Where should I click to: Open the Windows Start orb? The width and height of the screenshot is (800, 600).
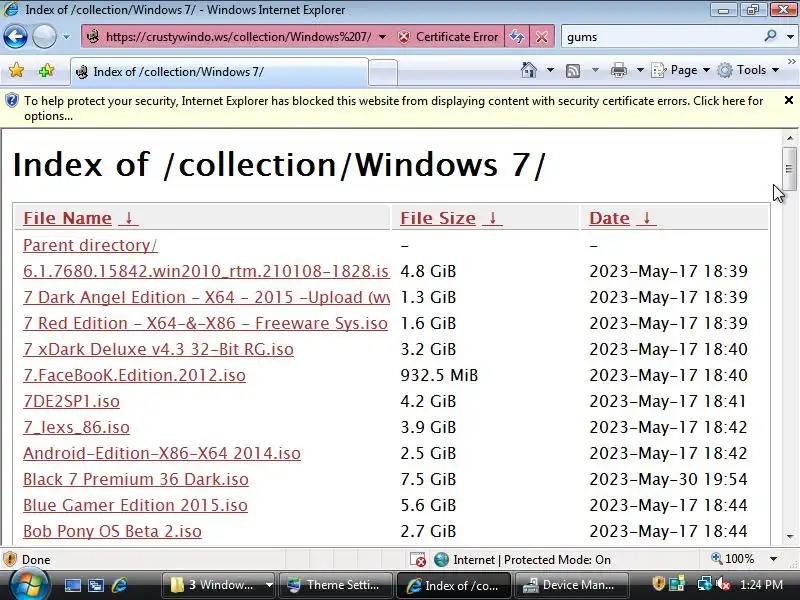[x=29, y=585]
